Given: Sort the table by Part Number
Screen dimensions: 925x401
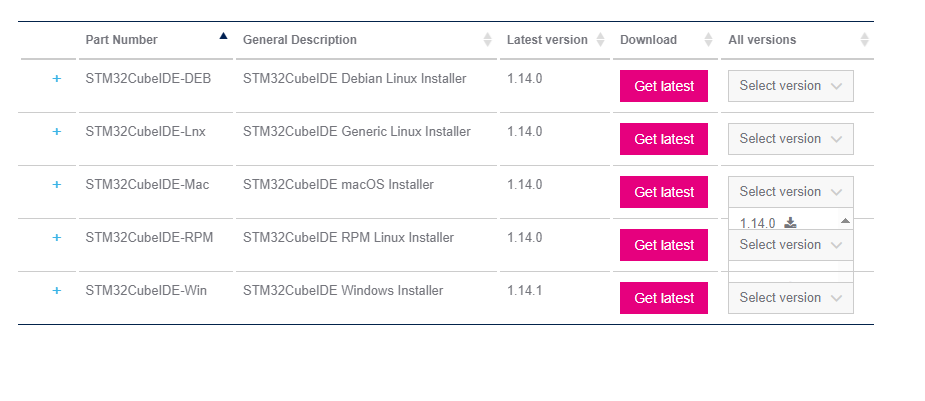Looking at the screenshot, I should pos(223,37).
